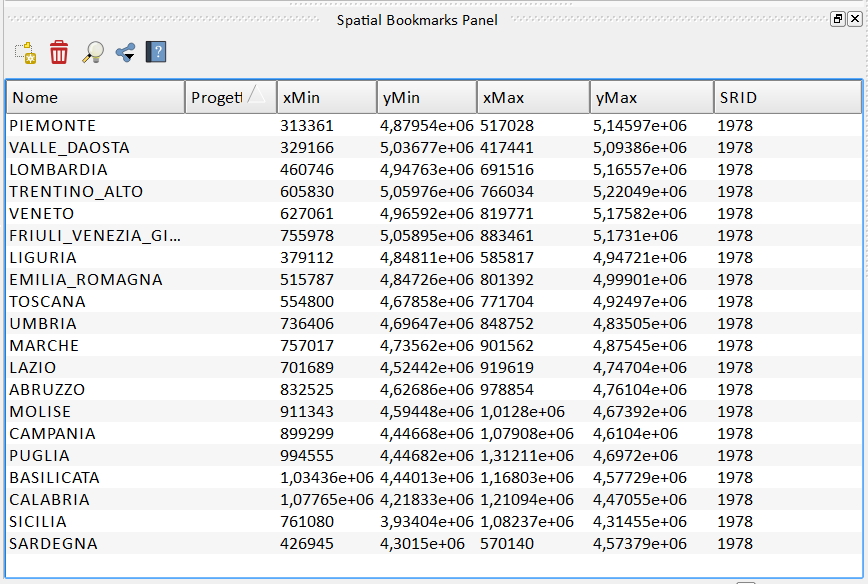Sort by the Nome column header

[96, 97]
